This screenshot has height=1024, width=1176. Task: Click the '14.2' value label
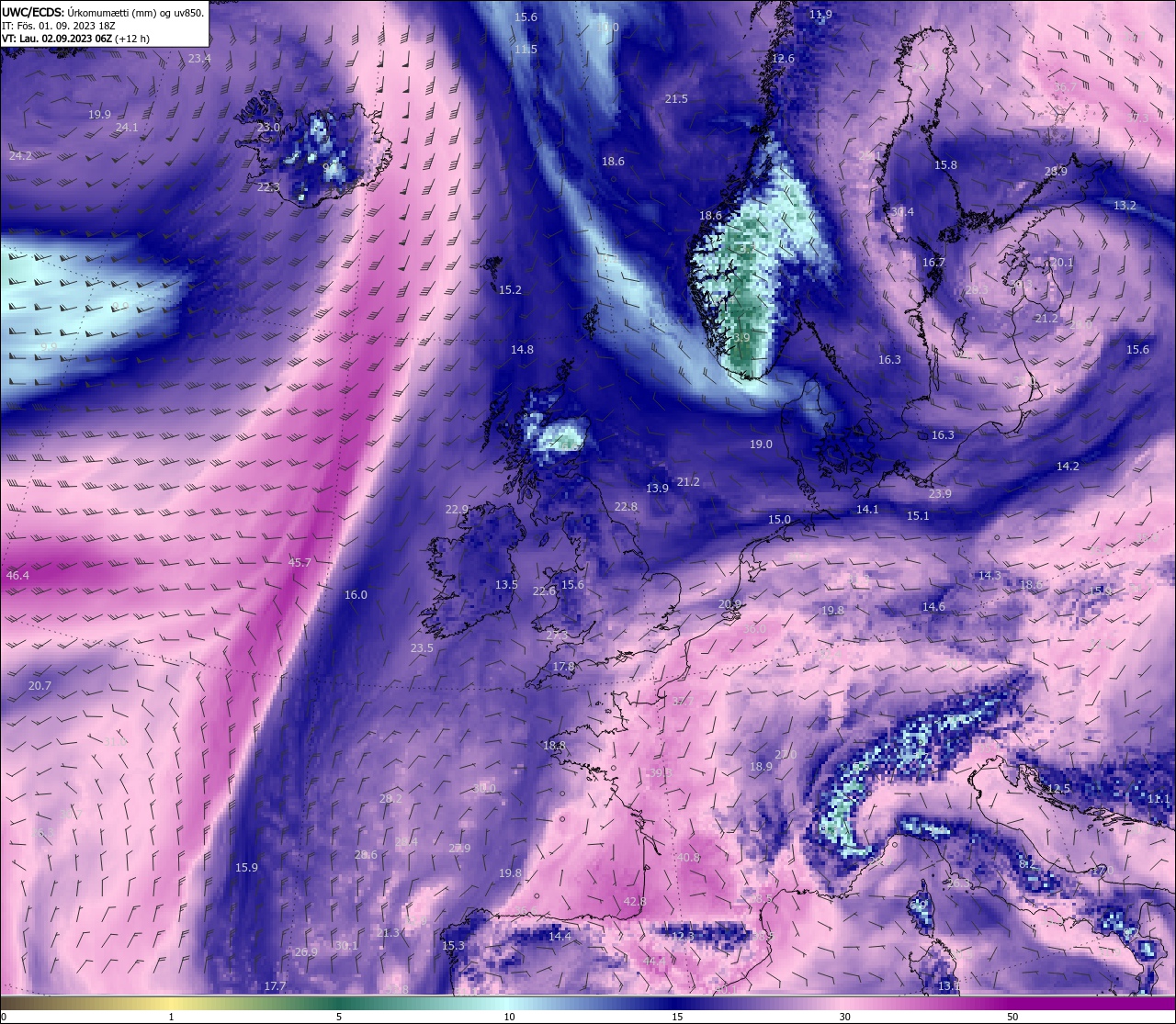point(1068,467)
